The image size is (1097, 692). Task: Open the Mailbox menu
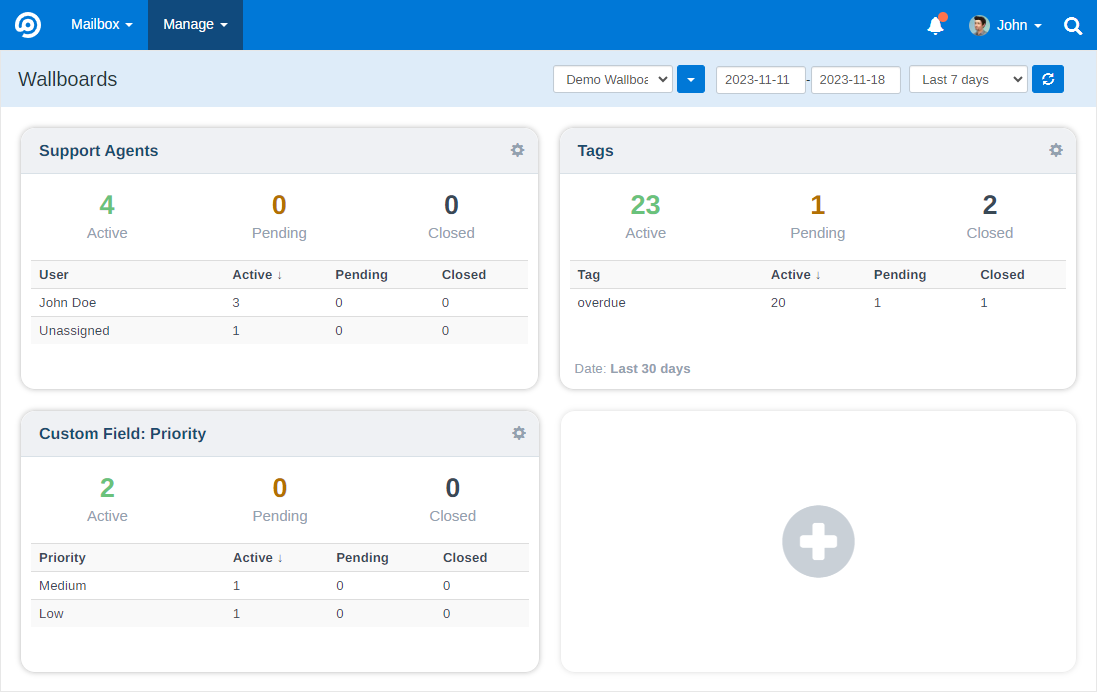coord(101,24)
